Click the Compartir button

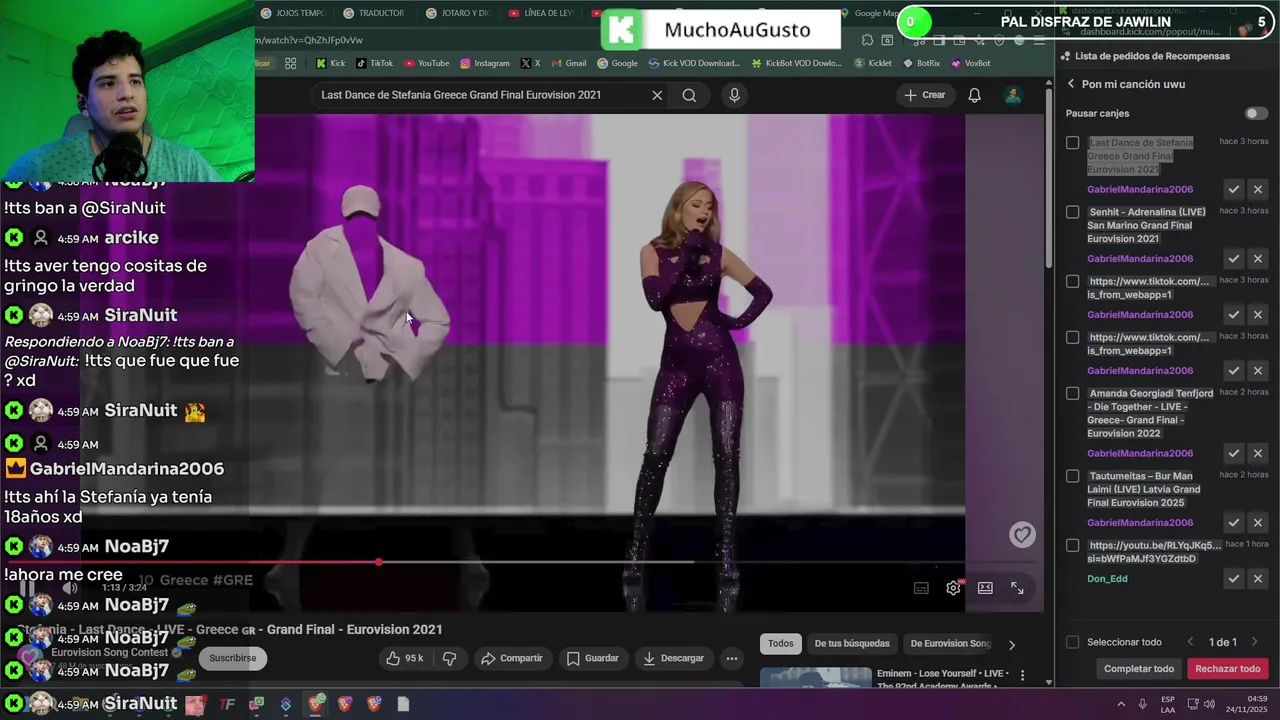click(x=511, y=658)
